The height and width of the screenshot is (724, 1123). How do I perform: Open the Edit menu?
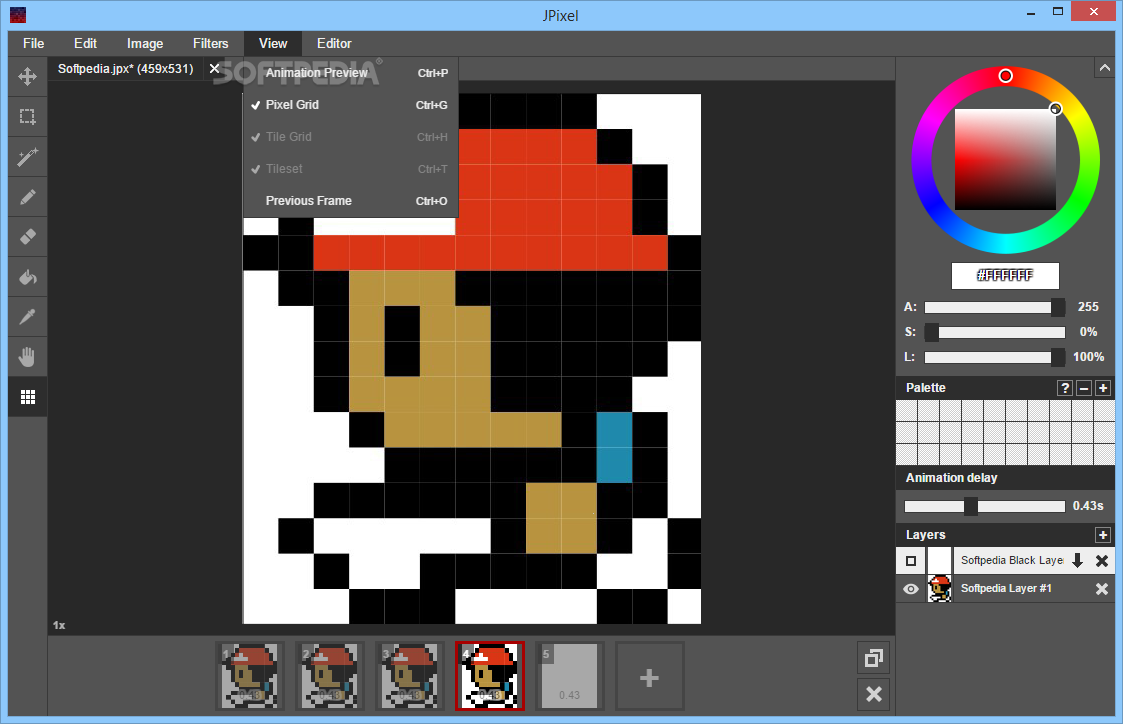coord(85,44)
